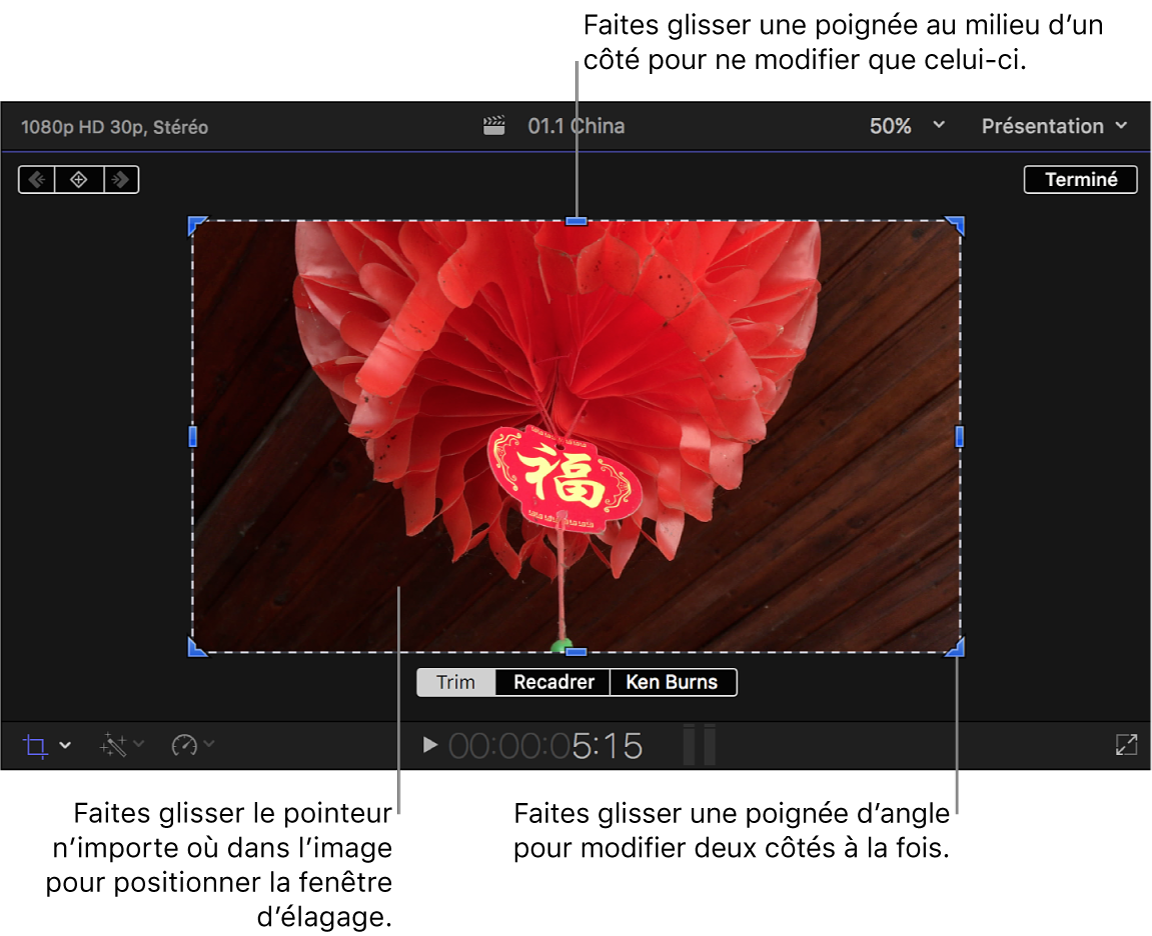This screenshot has width=1152, height=936.
Task: Click the next keyframe arrow button
Action: click(121, 180)
